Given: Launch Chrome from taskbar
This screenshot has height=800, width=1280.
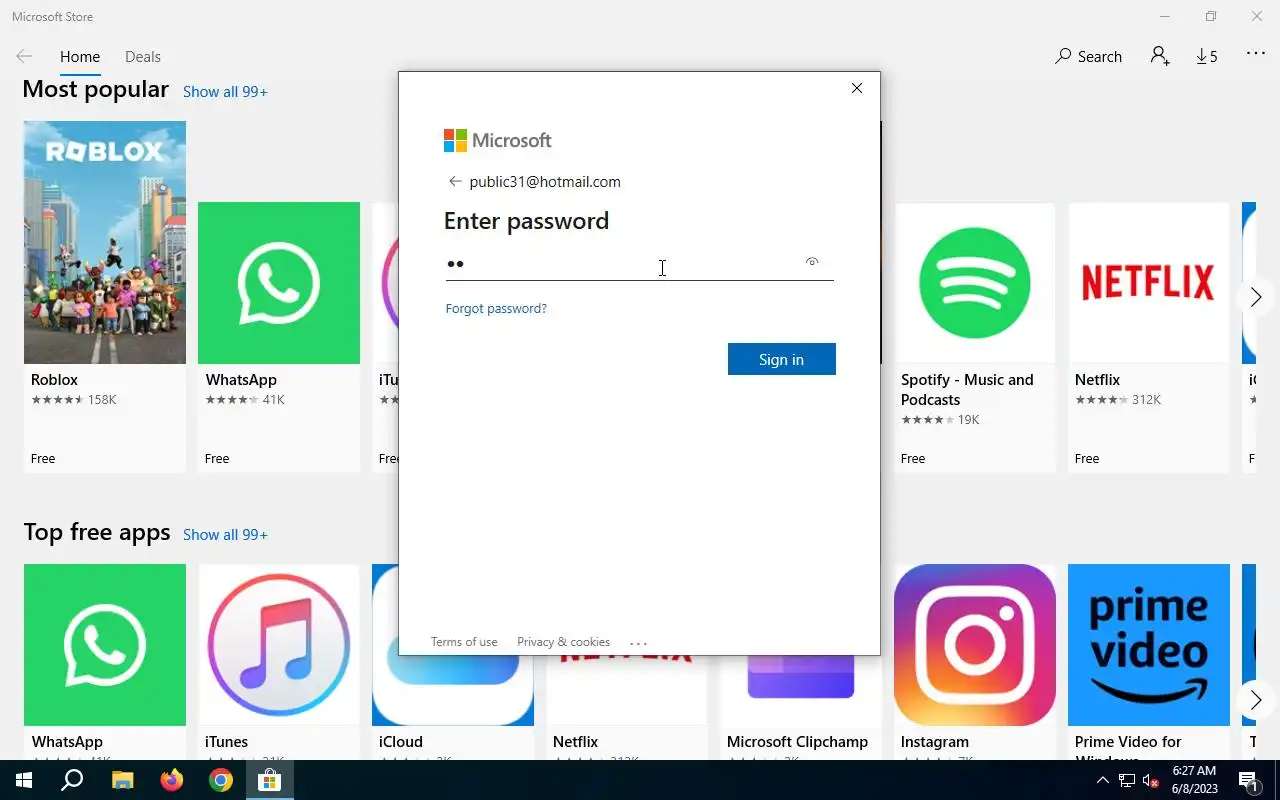Looking at the screenshot, I should pos(221,780).
